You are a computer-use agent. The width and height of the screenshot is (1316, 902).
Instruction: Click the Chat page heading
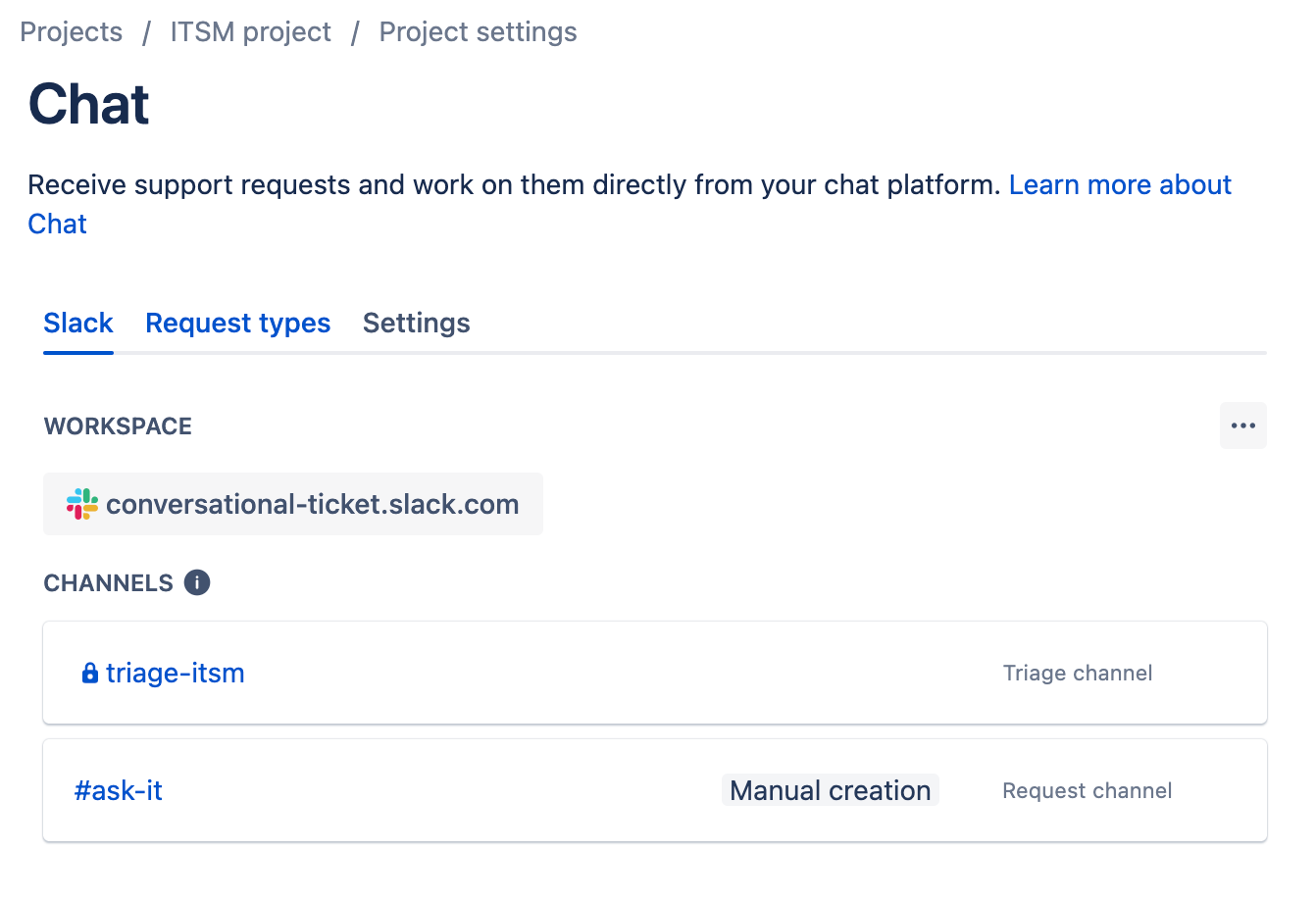[88, 104]
